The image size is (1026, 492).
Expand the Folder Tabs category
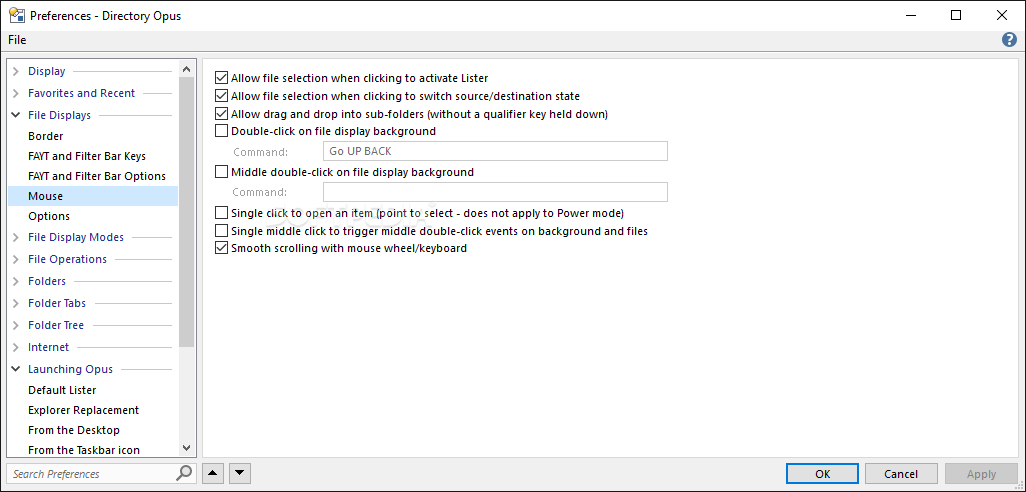pyautogui.click(x=16, y=304)
